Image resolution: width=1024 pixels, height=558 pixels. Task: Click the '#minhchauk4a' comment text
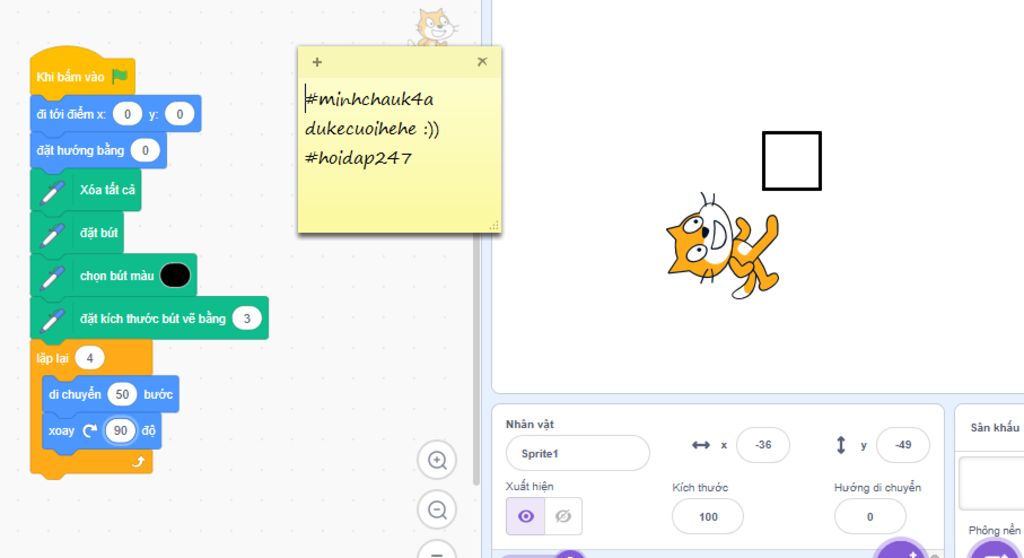coord(370,99)
